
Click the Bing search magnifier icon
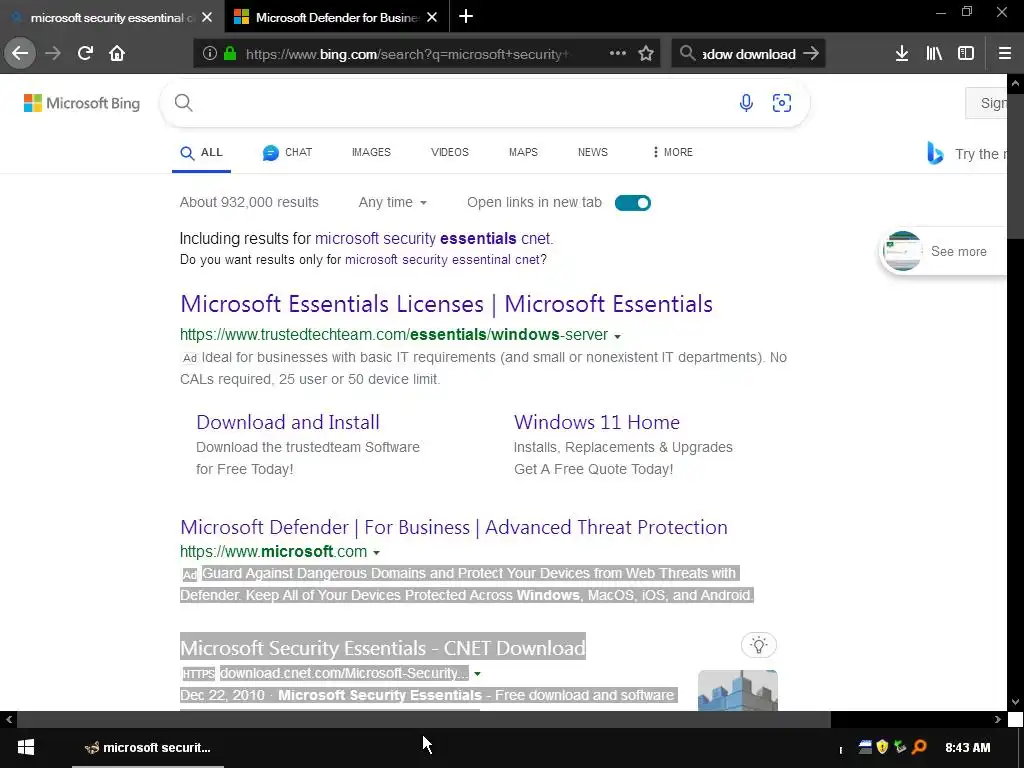[x=184, y=103]
